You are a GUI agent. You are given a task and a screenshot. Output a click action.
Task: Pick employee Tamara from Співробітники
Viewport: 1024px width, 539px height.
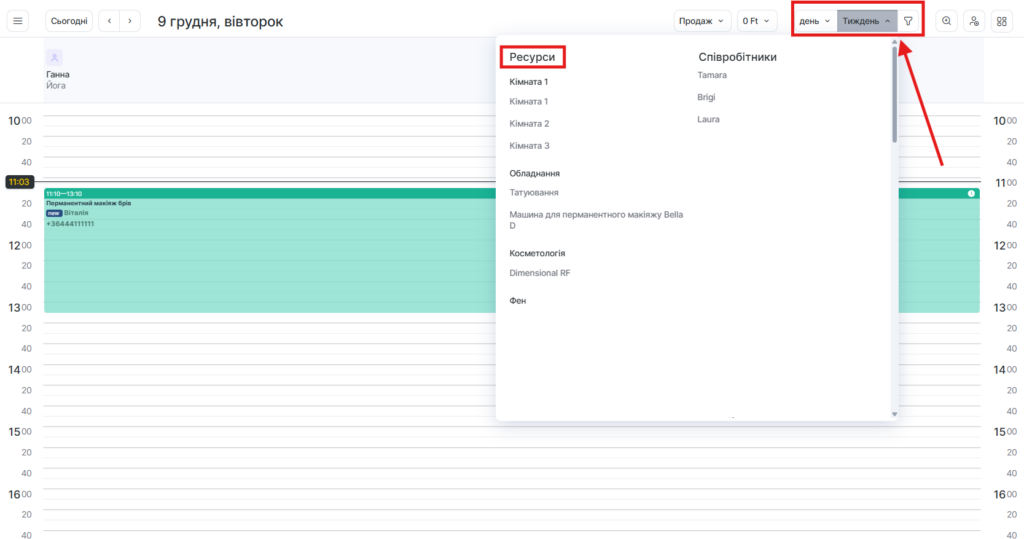[712, 75]
